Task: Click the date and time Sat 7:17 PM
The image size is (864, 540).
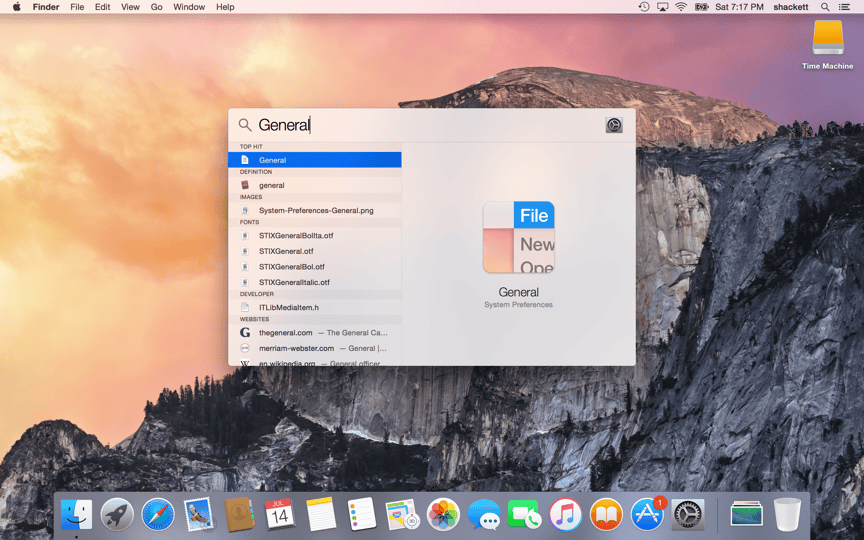Action: [739, 7]
